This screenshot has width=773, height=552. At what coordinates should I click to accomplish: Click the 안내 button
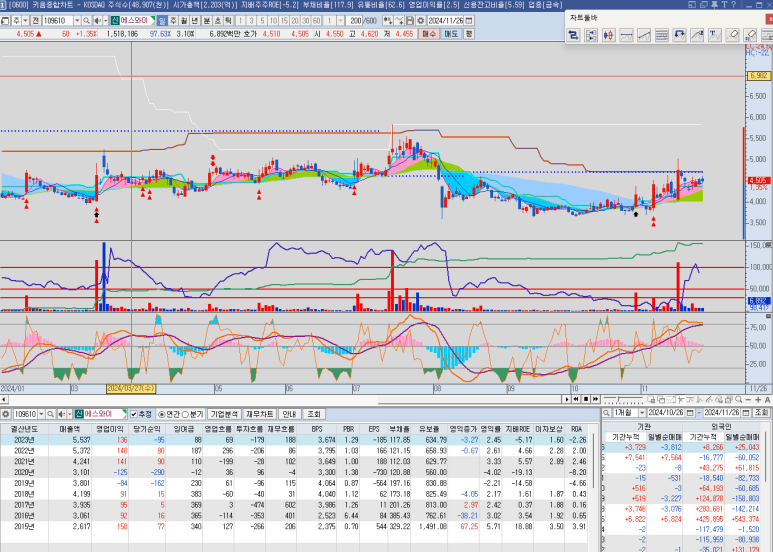(289, 414)
